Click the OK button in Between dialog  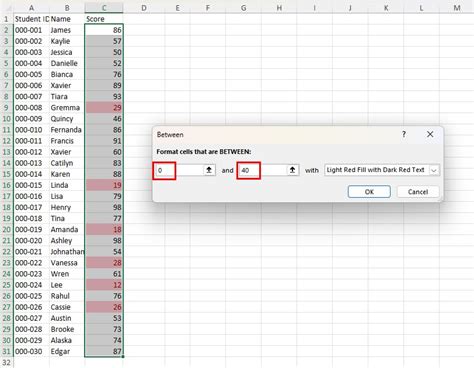click(369, 192)
